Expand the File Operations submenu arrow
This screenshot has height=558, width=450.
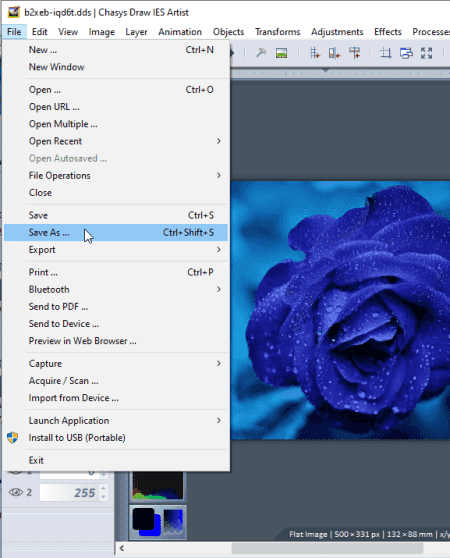coord(219,175)
